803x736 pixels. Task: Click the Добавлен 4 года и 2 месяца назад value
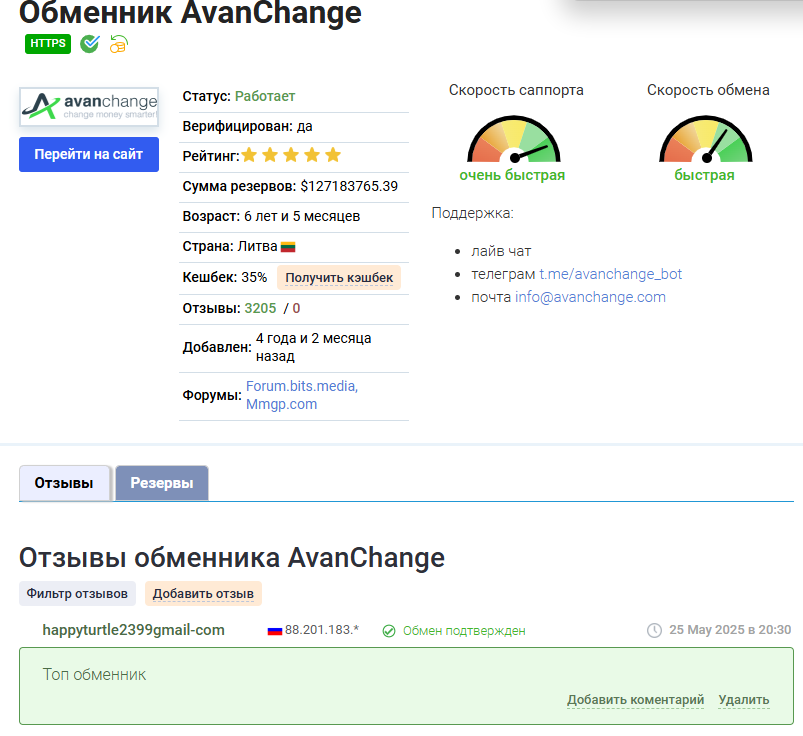point(313,347)
